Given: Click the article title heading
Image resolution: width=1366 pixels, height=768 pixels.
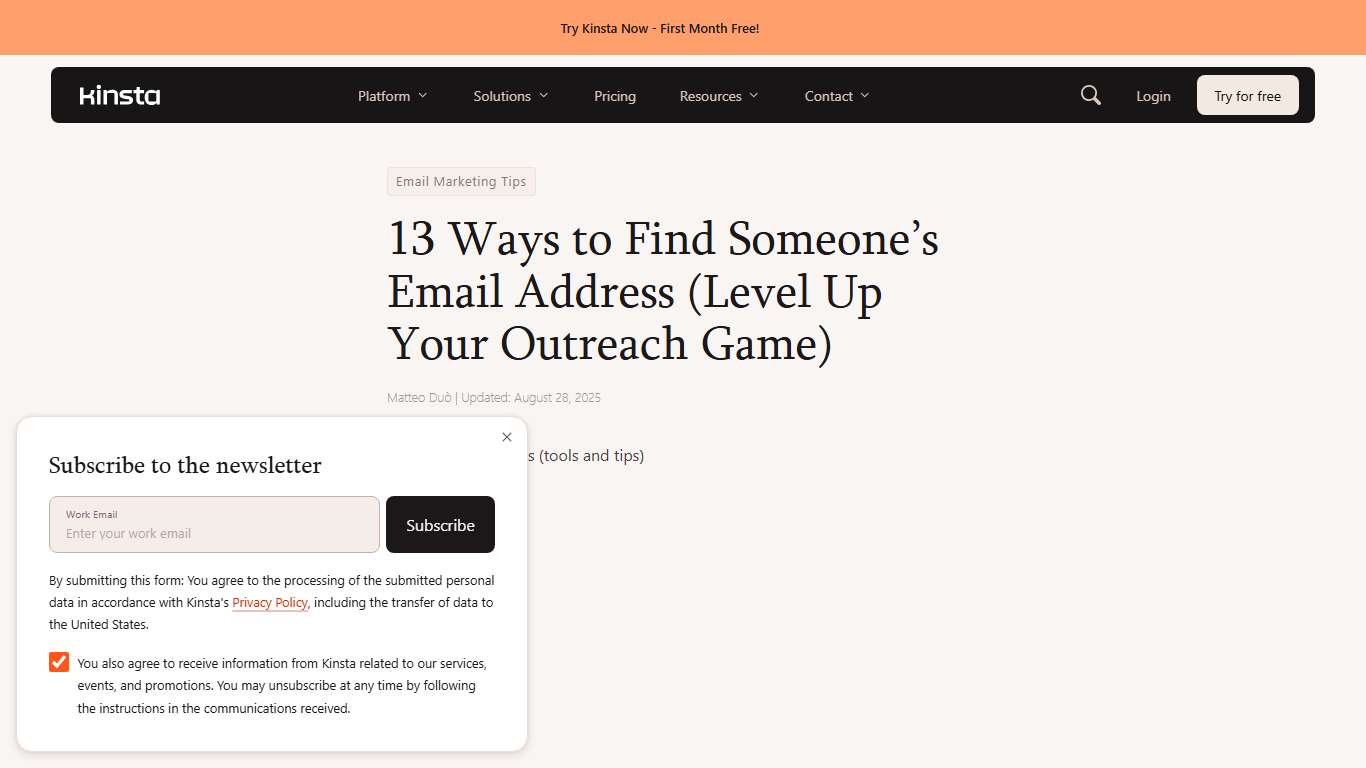Looking at the screenshot, I should tap(663, 291).
